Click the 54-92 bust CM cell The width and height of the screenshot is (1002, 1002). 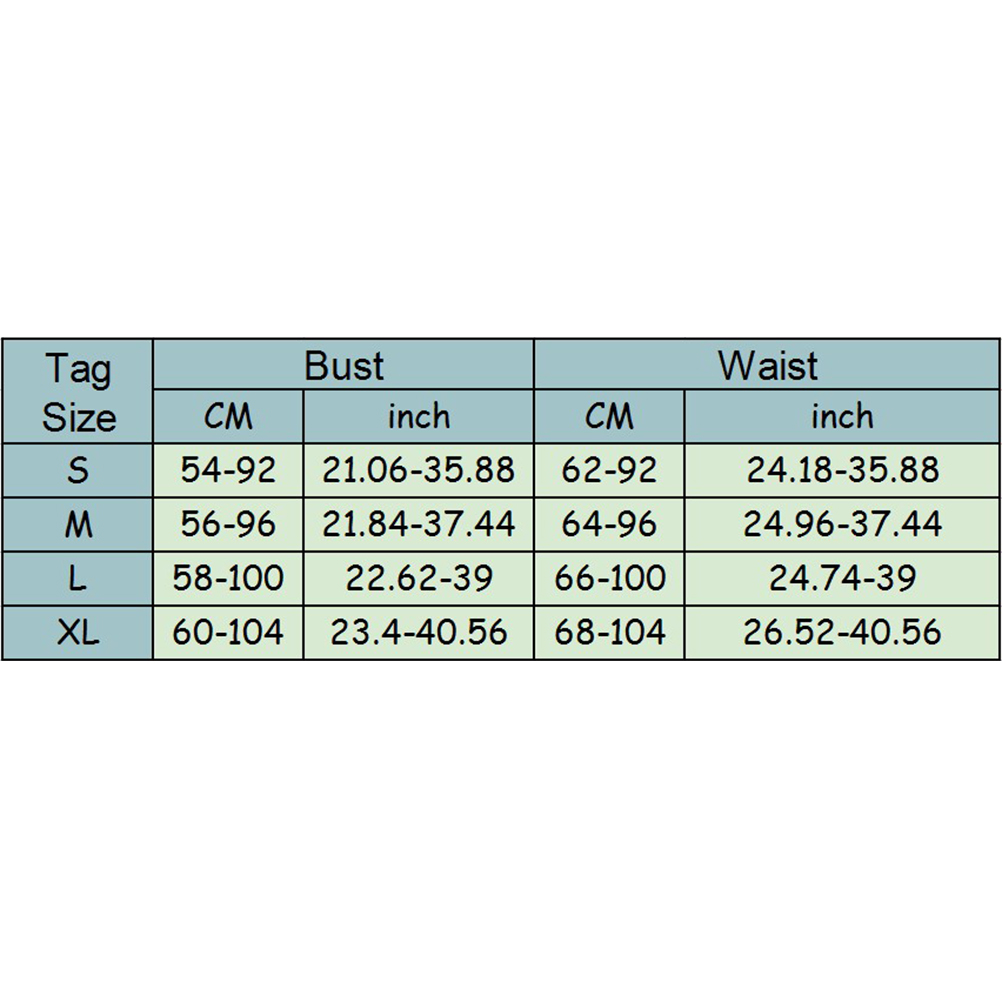[228, 470]
